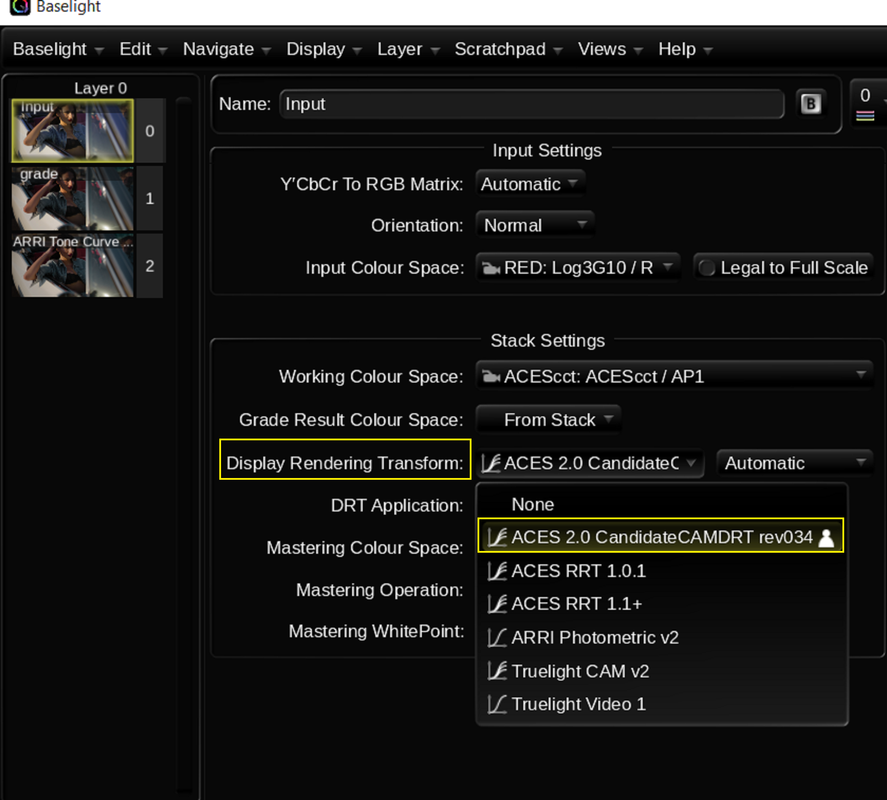Toggle Legal to Full Scale option
Image resolution: width=887 pixels, height=800 pixels.
(x=783, y=268)
